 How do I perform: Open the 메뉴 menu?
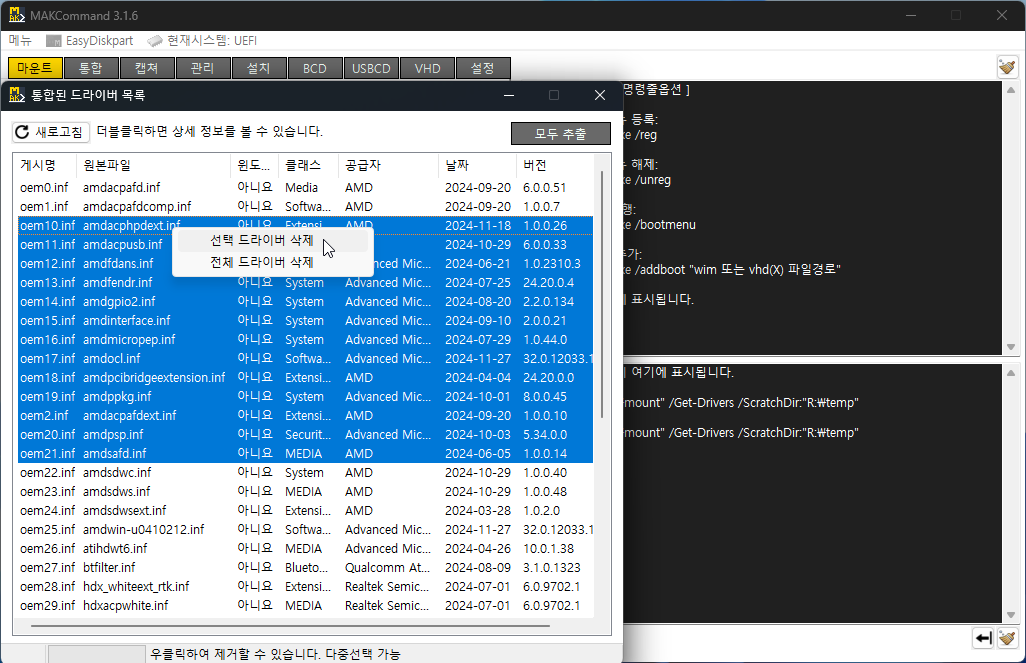point(20,41)
